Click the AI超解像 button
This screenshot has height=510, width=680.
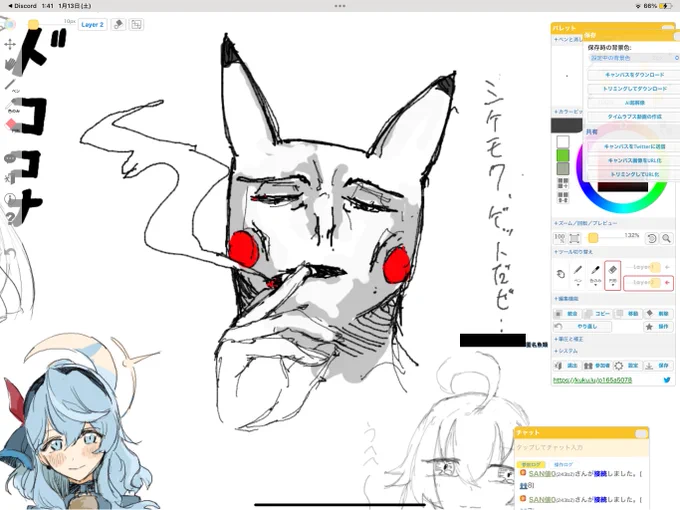[x=634, y=103]
